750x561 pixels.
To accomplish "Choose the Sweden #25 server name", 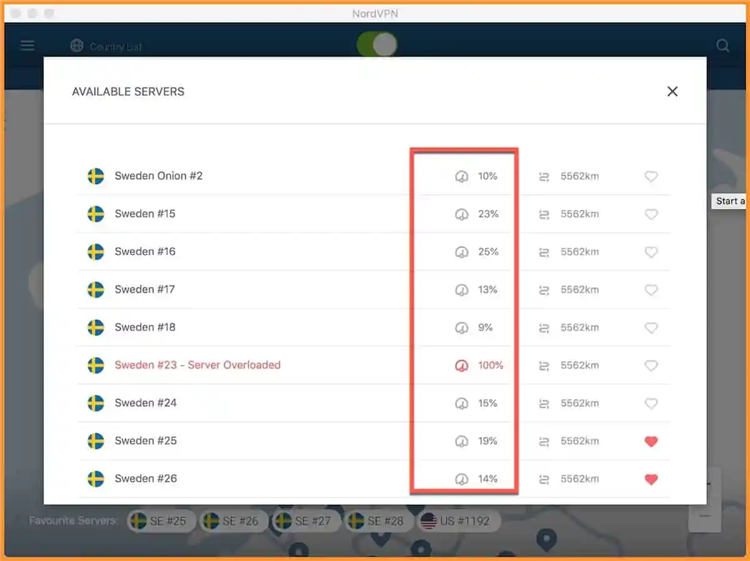I will [145, 440].
